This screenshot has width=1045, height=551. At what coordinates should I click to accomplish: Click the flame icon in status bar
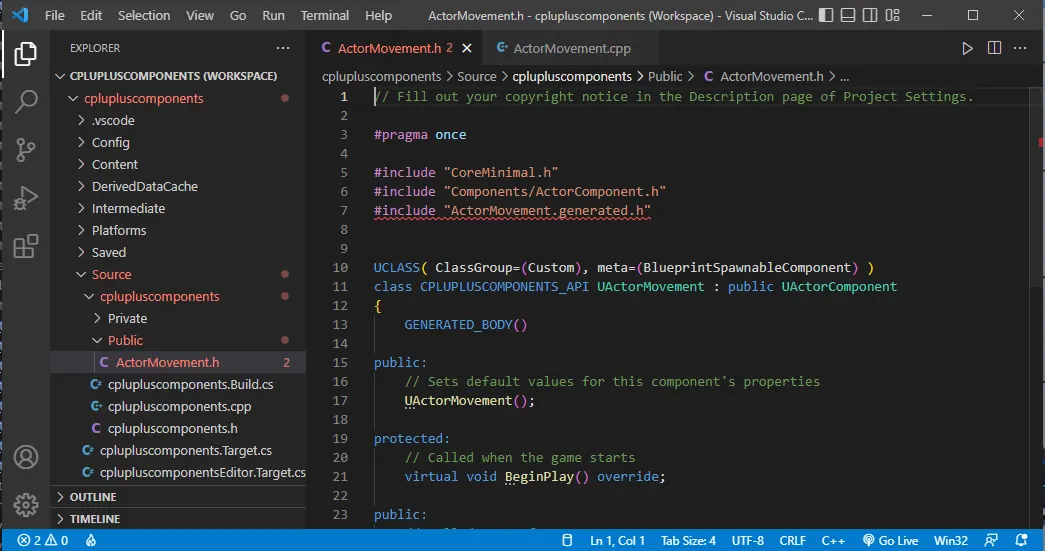coord(91,540)
